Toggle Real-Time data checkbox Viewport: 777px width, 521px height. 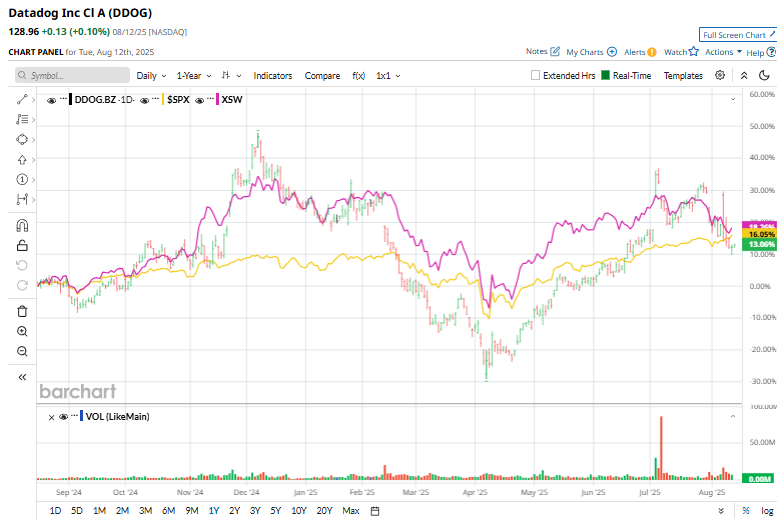[x=605, y=75]
